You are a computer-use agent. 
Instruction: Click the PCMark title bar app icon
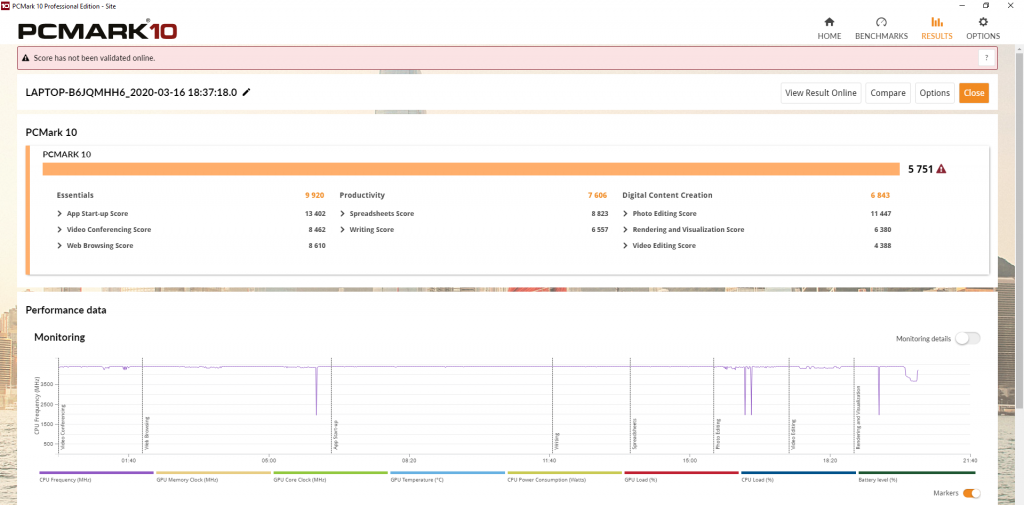(x=5, y=5)
